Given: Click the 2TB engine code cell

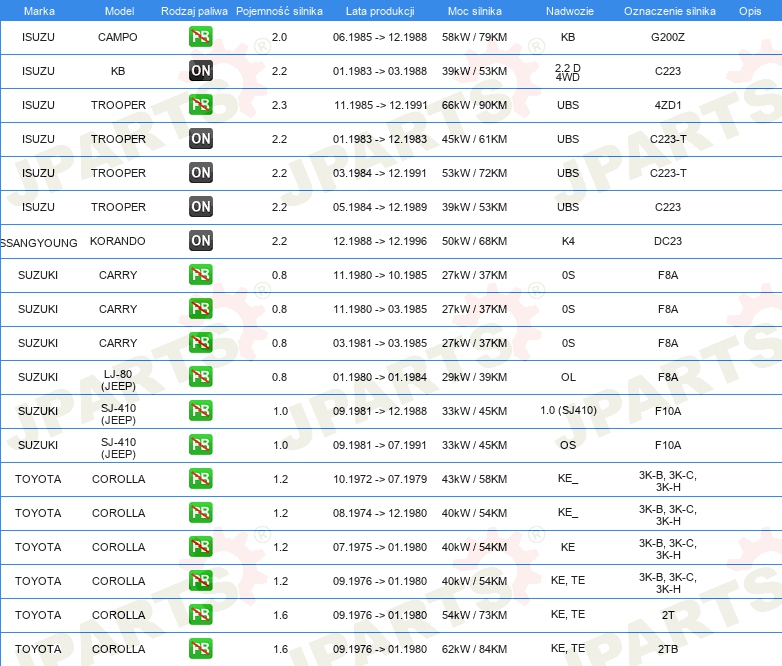Looking at the screenshot, I should (668, 649).
